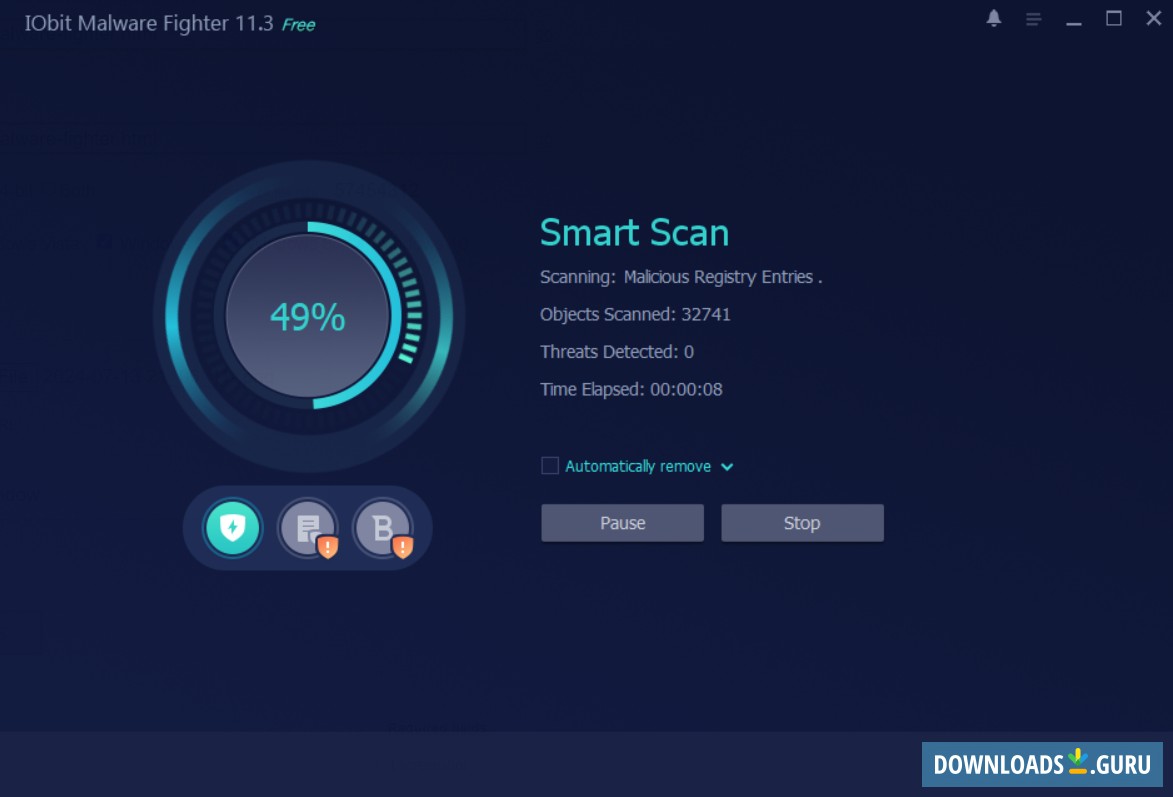1173x797 pixels.
Task: Click the Time Elapsed status text
Action: coord(631,389)
